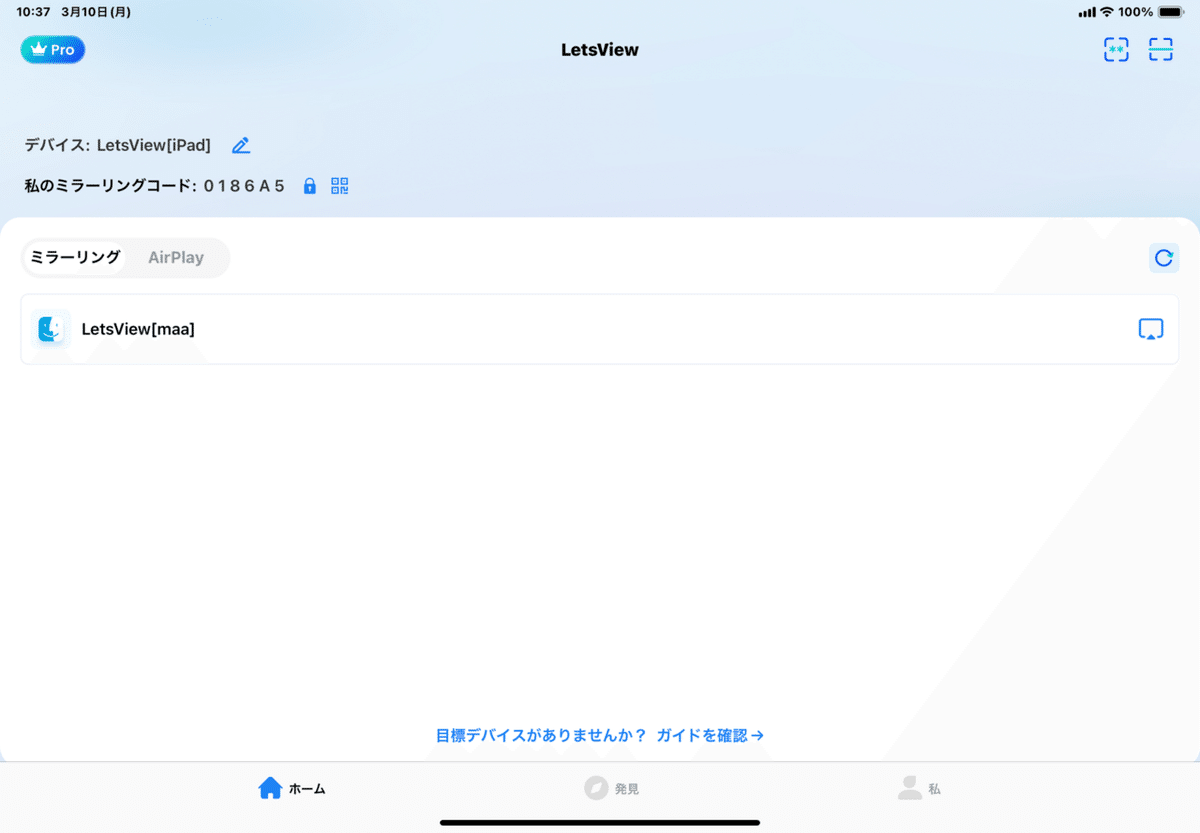Click the pencil icon to rename the device
This screenshot has width=1200, height=833.
click(x=240, y=145)
